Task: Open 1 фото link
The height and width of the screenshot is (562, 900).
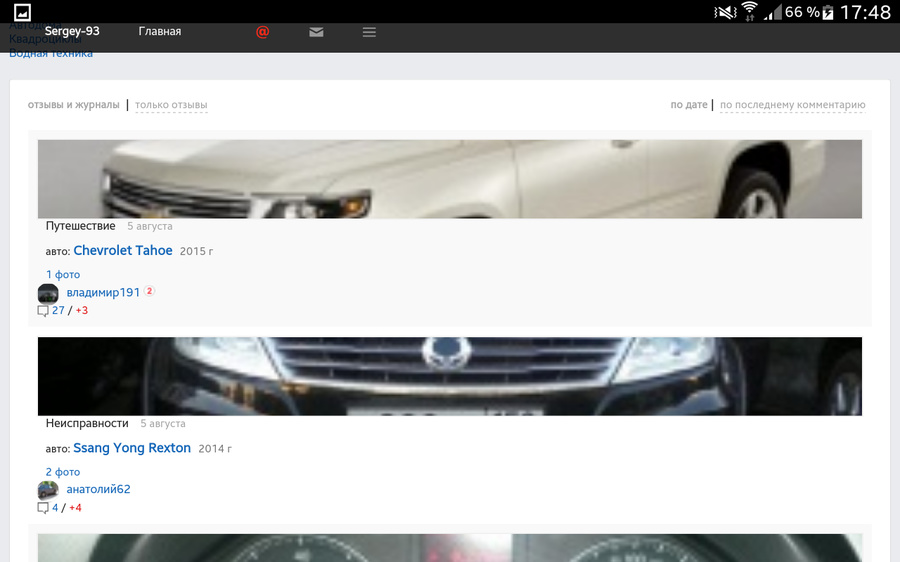Action: pos(63,274)
